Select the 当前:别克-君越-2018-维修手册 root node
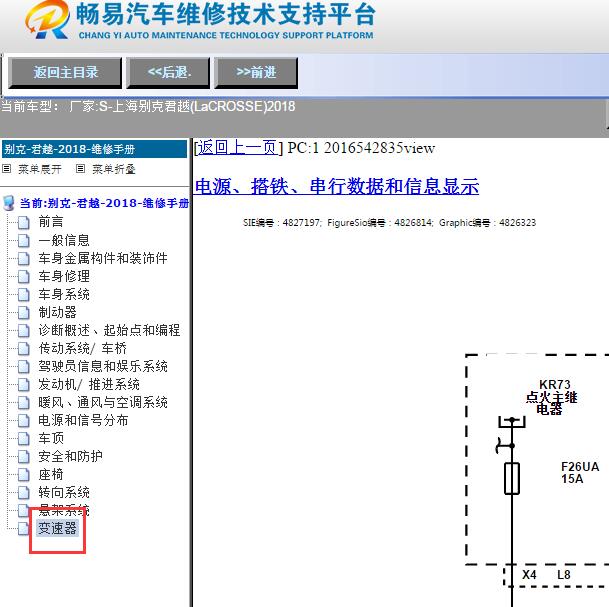 click(x=104, y=203)
